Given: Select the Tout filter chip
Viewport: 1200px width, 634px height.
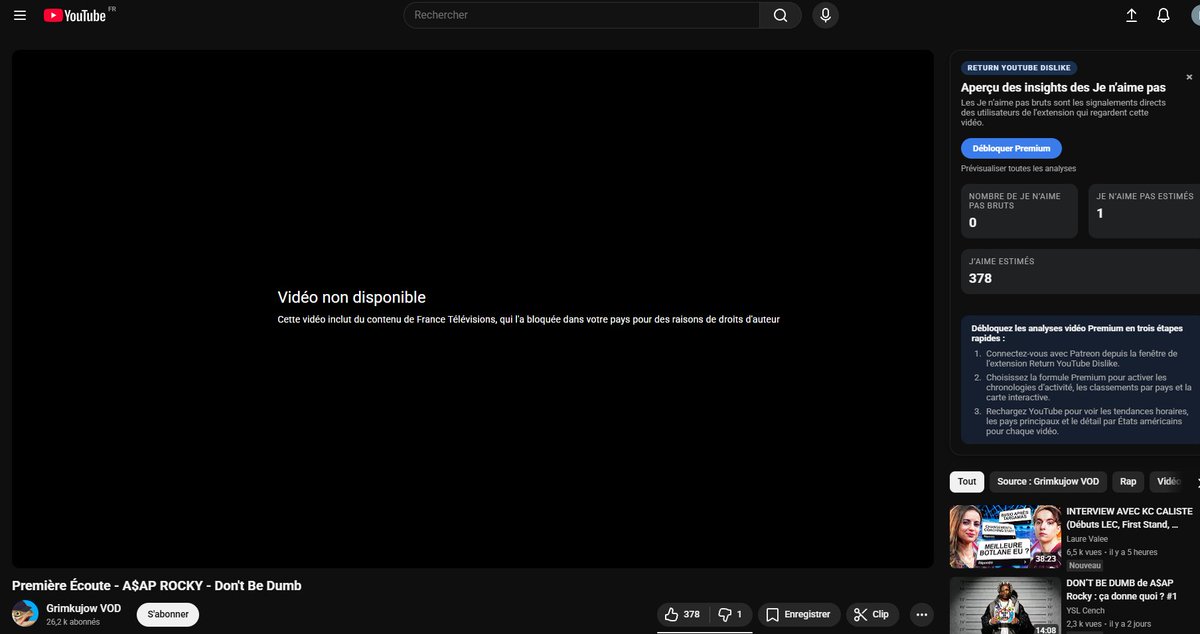Looking at the screenshot, I should [x=967, y=481].
